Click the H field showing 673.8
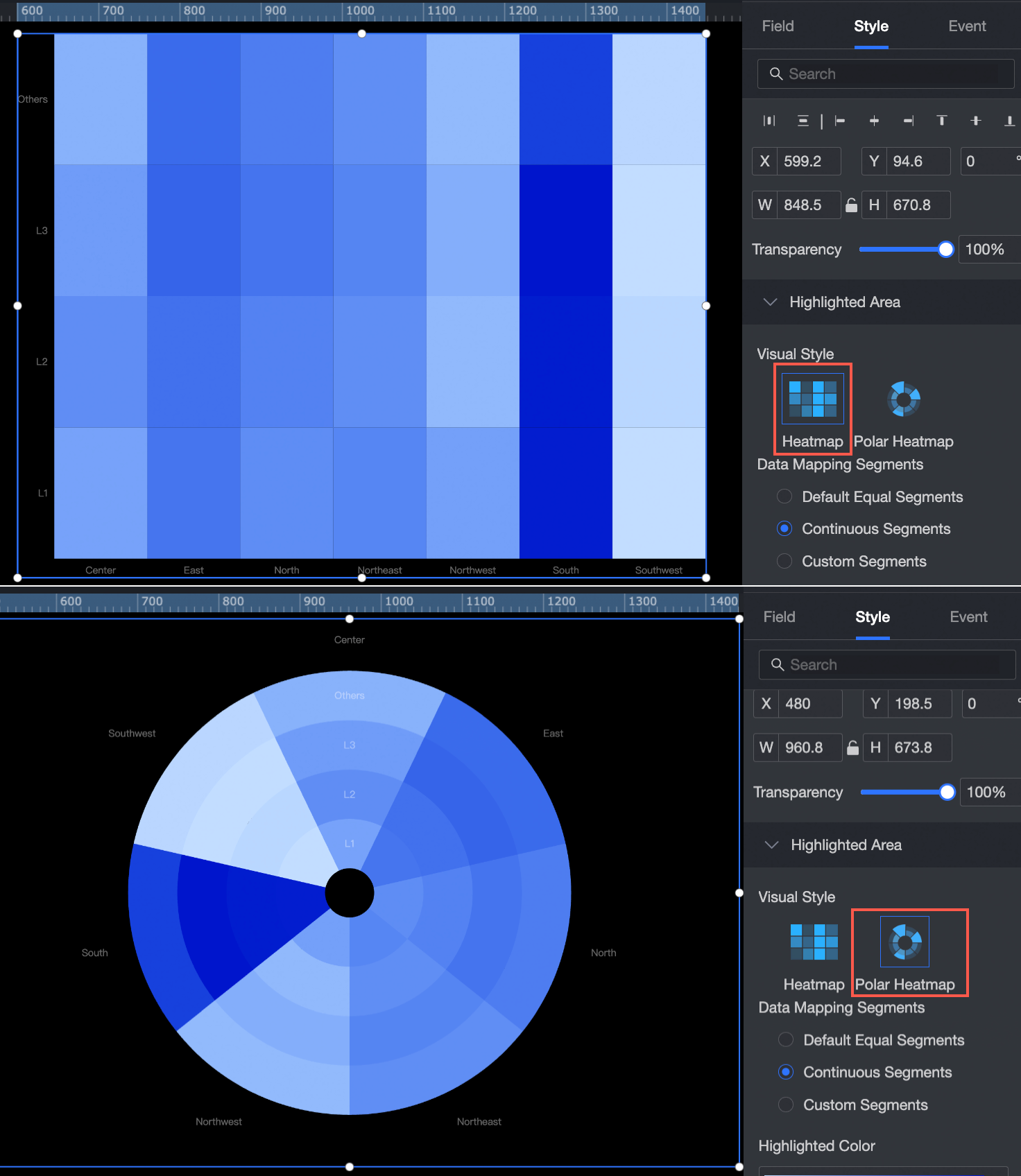The image size is (1021, 1176). (919, 747)
